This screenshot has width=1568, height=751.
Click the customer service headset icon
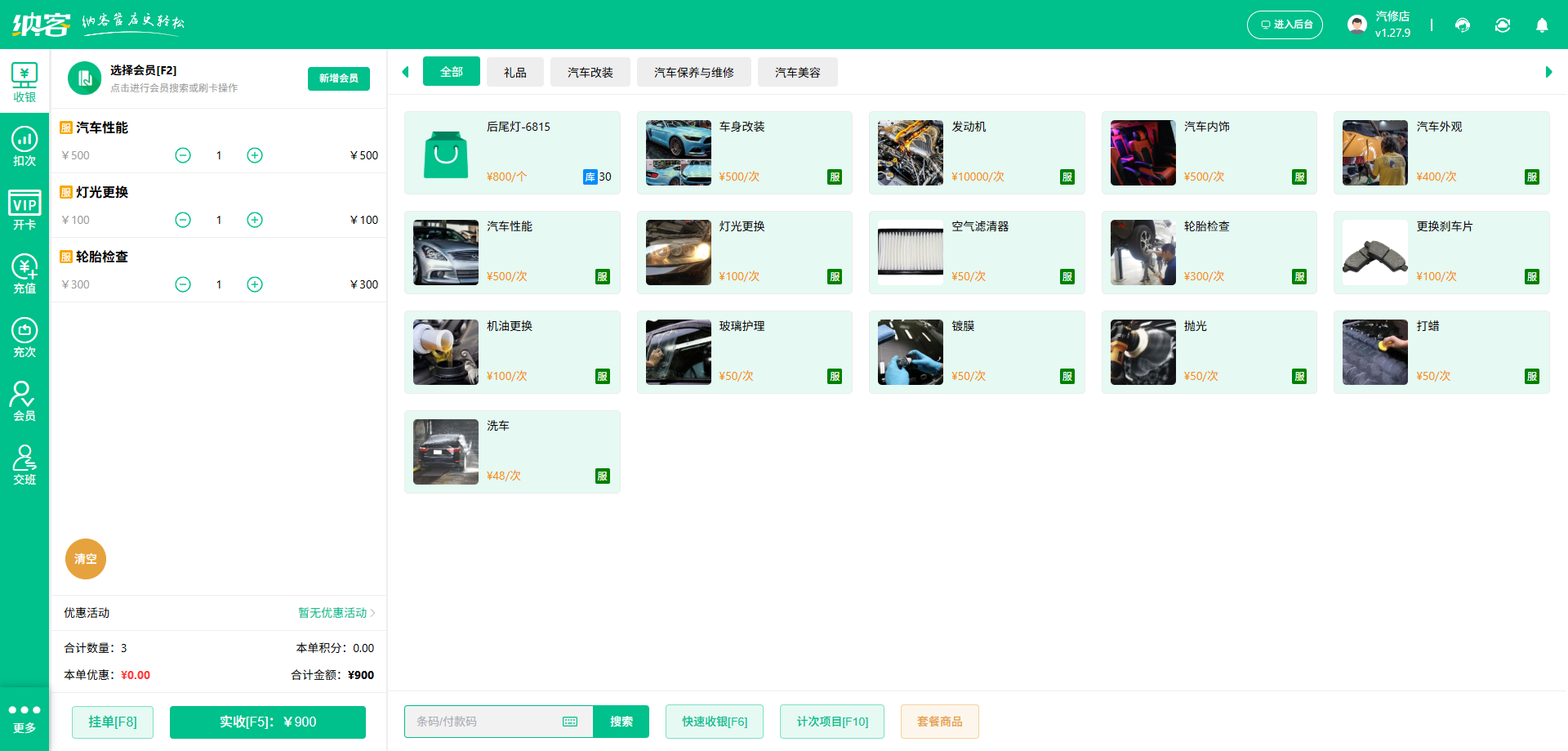[1463, 25]
